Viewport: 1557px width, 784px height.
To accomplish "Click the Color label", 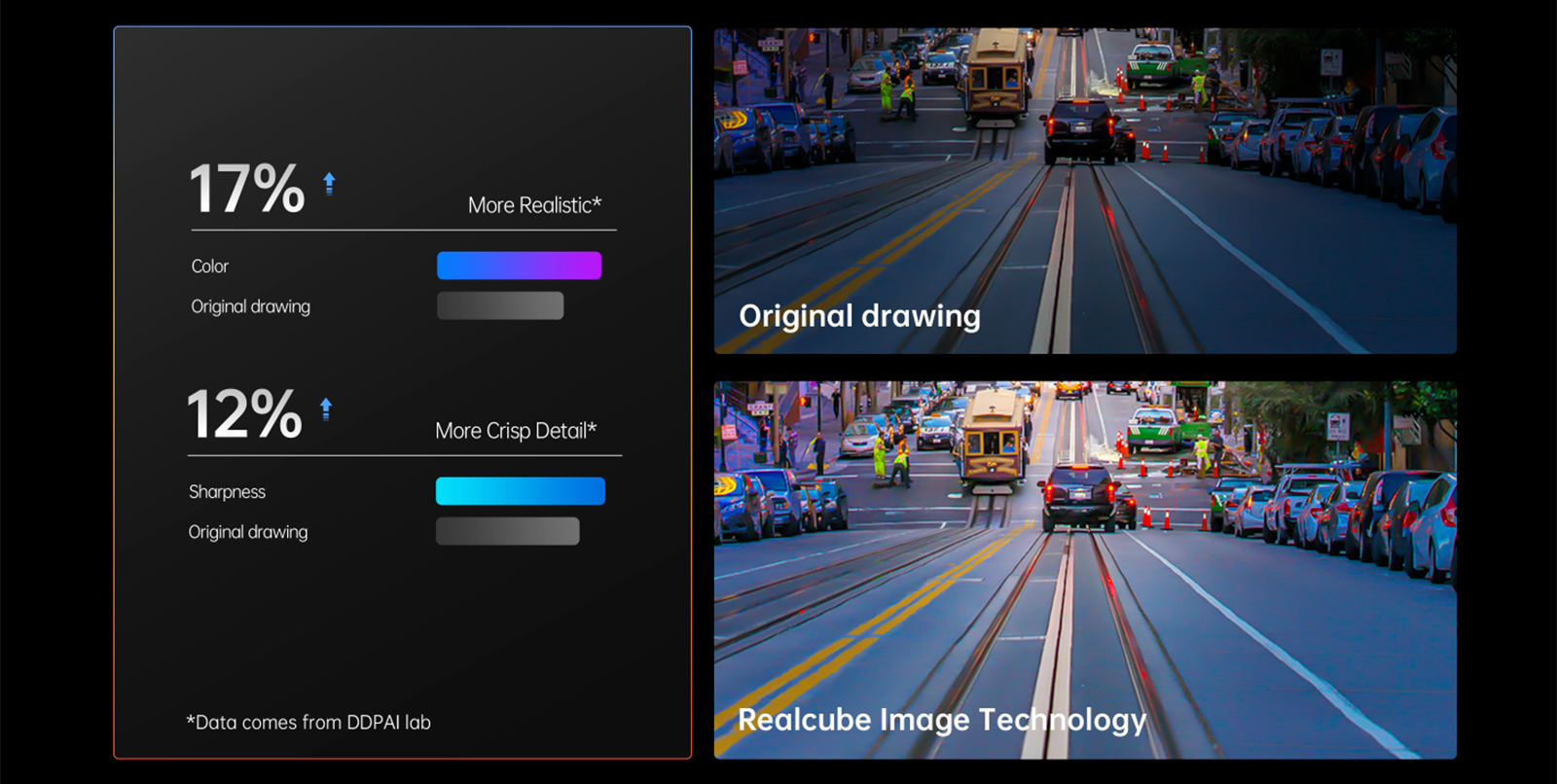I will point(210,266).
